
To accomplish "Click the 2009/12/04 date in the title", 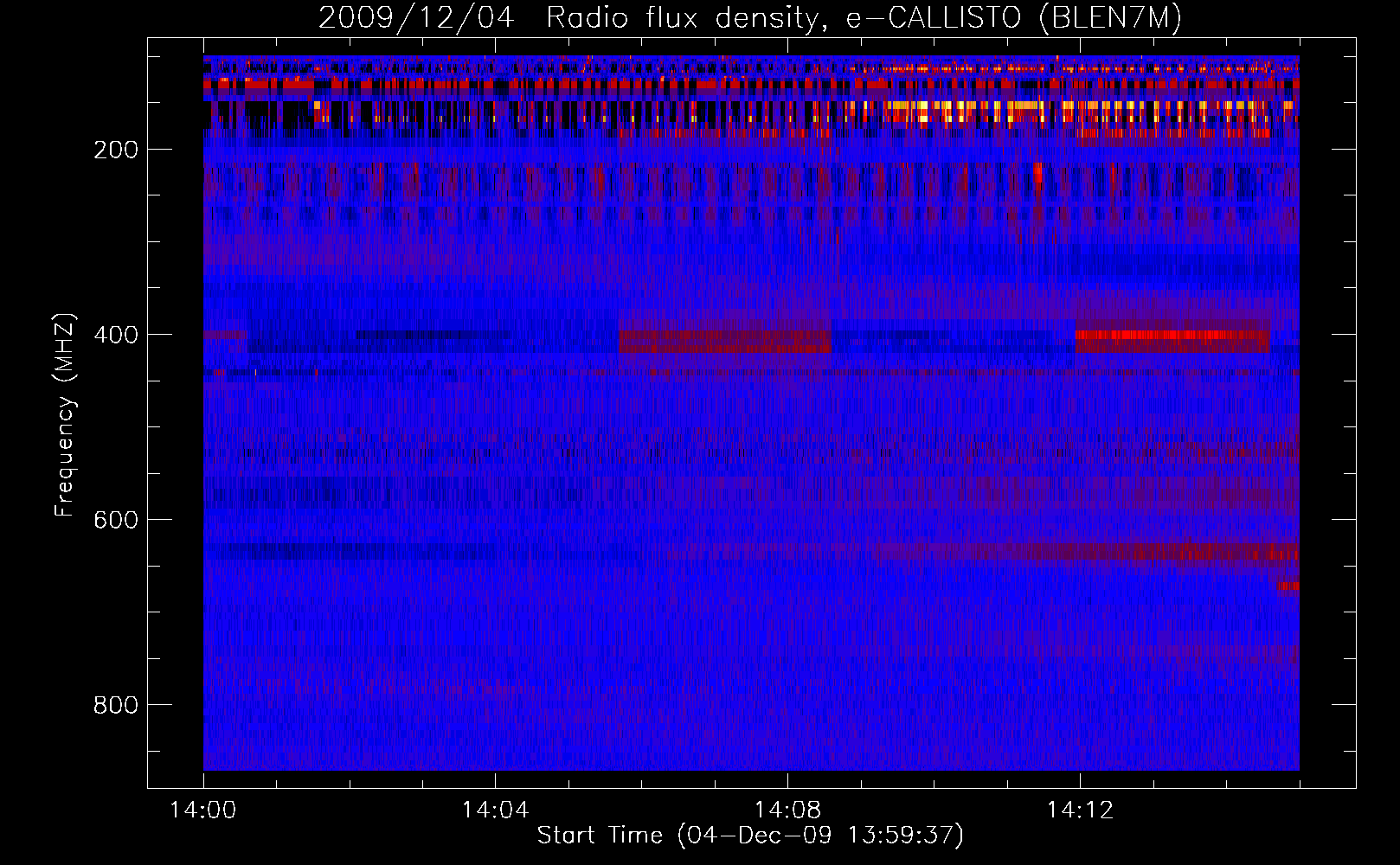I will 416,18.
